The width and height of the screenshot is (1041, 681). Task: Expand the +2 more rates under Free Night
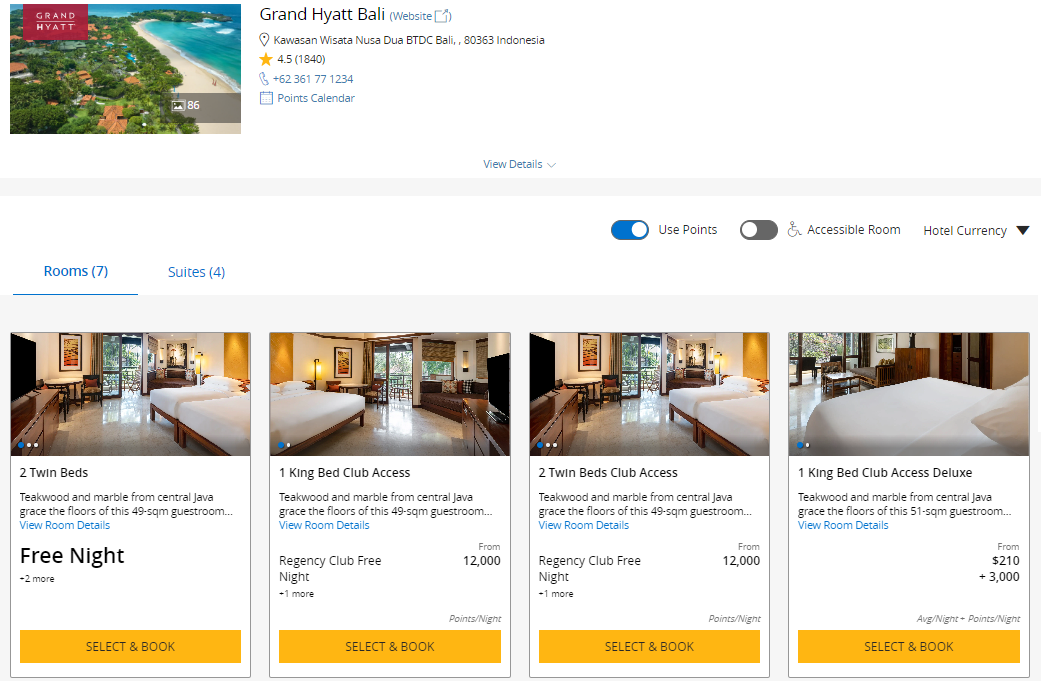(36, 578)
